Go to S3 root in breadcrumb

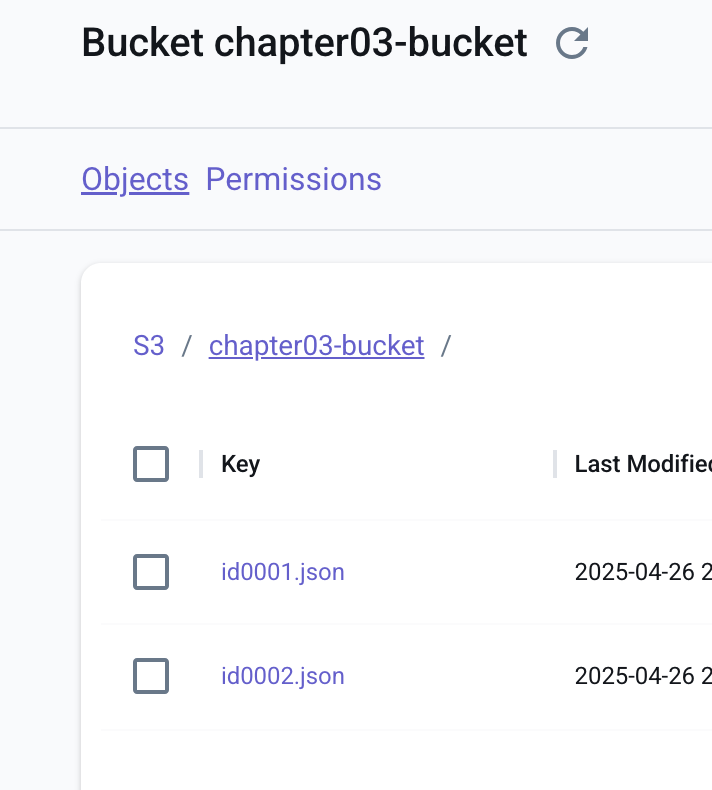149,347
